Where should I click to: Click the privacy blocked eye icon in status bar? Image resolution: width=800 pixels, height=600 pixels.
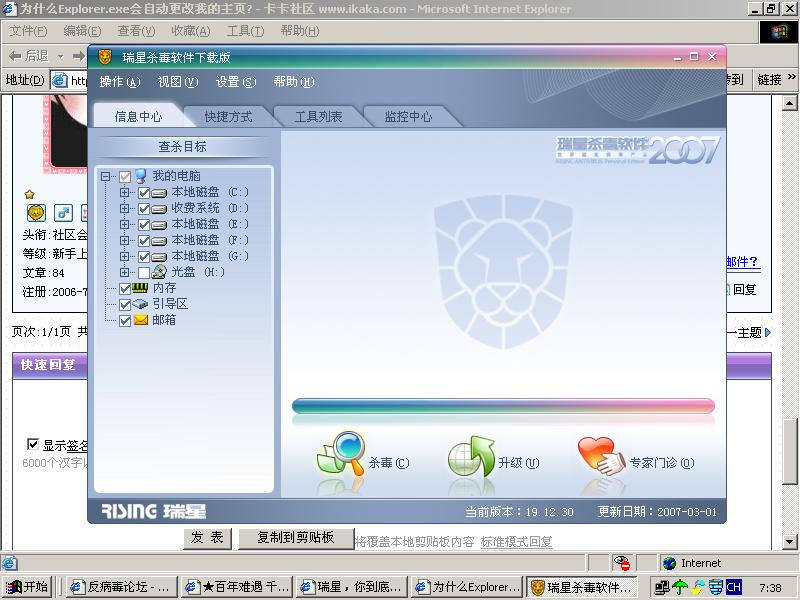(x=621, y=563)
